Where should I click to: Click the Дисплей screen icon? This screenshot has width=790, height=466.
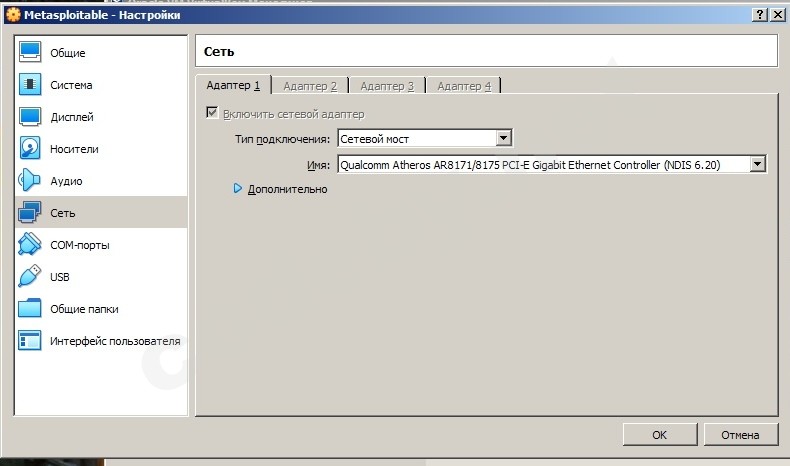point(30,116)
